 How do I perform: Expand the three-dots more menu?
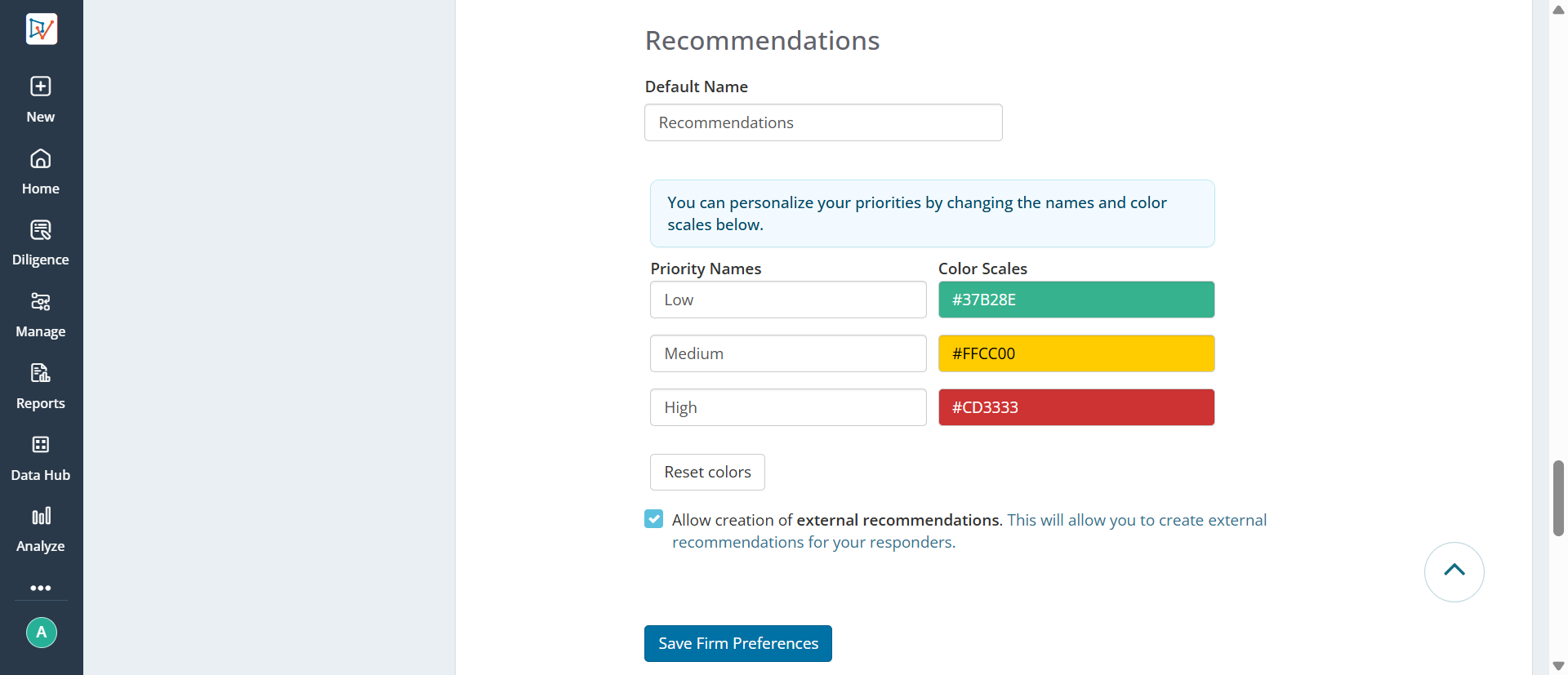pyautogui.click(x=41, y=588)
